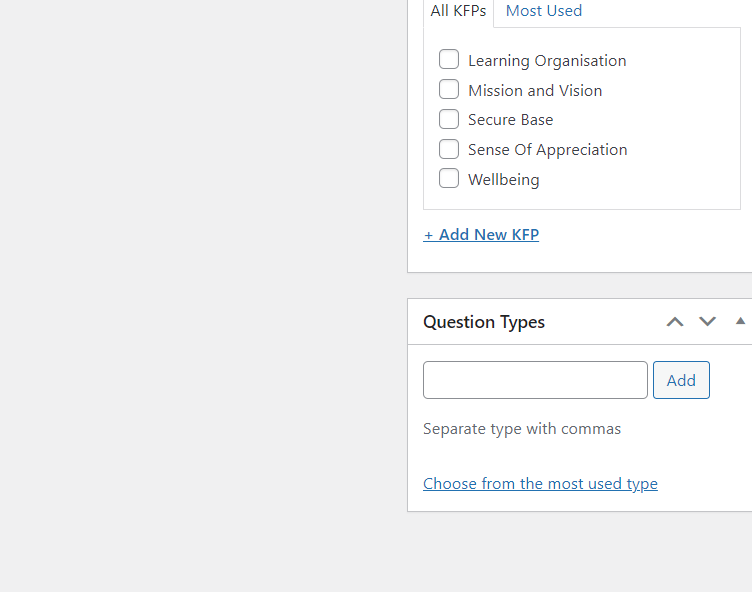Click the Learning Organisation label
Screen dimensions: 752x592
click(547, 61)
